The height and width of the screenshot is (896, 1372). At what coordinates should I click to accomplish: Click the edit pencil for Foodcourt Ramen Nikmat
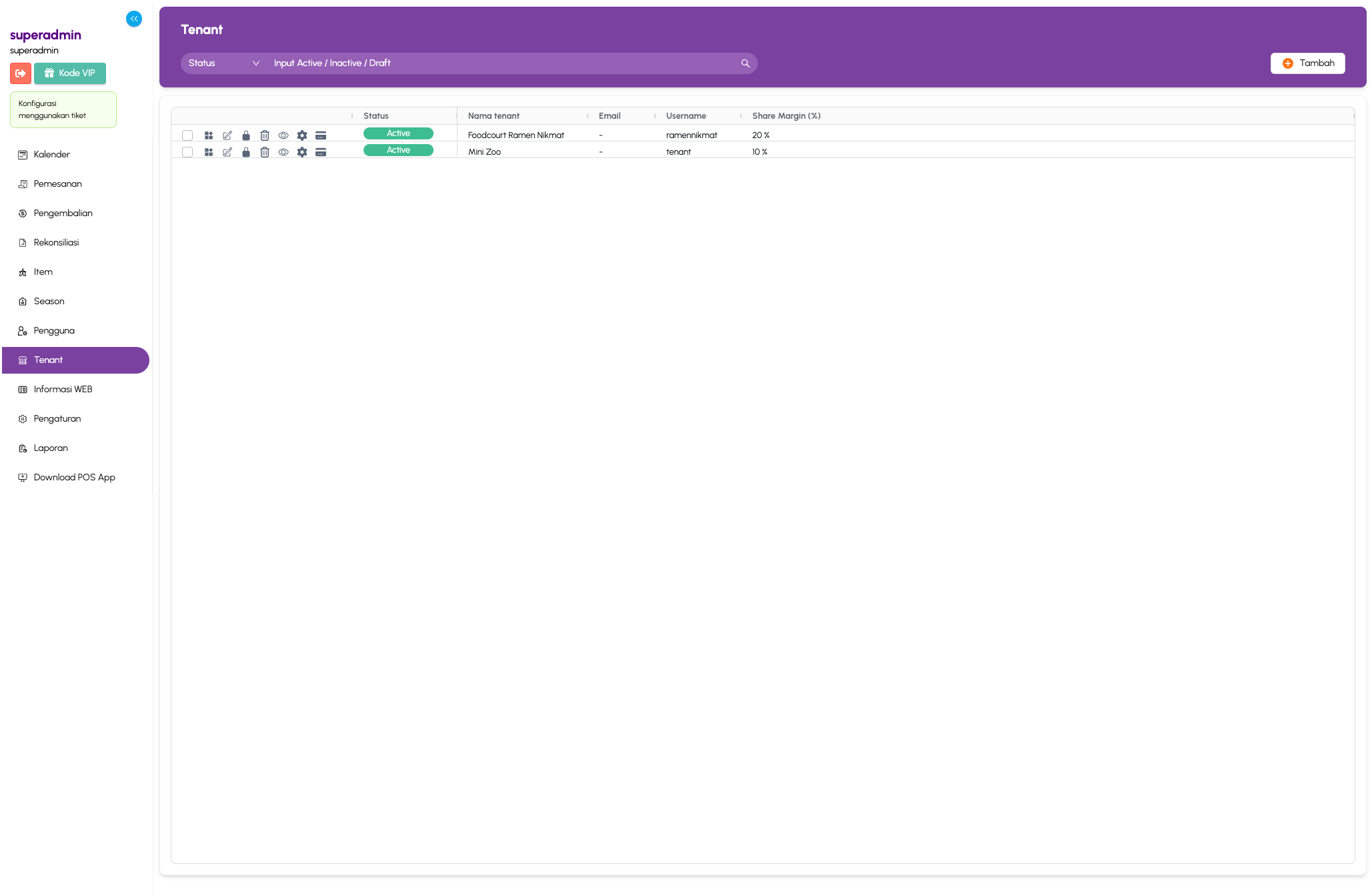coord(227,135)
